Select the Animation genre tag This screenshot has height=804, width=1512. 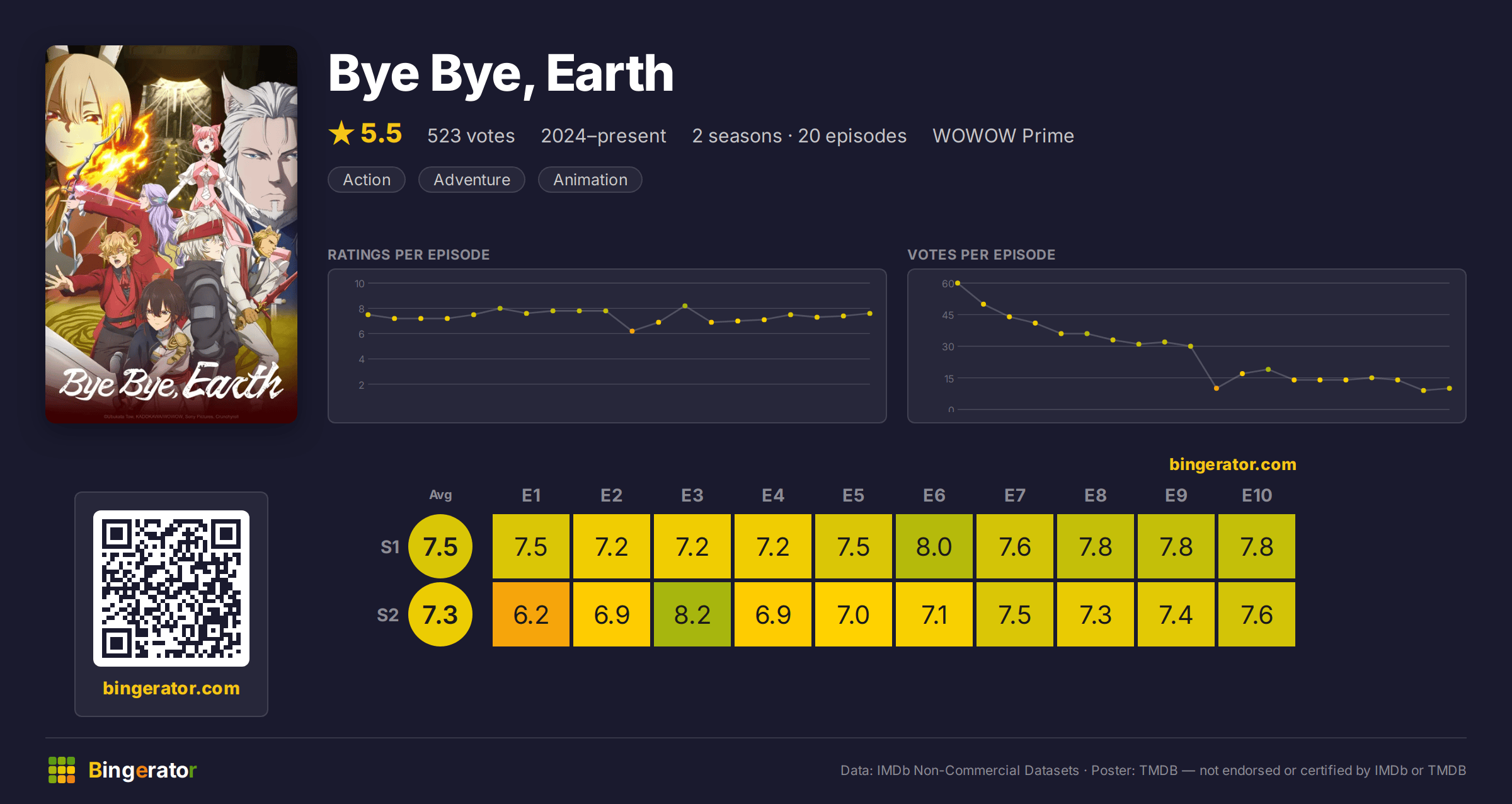590,180
